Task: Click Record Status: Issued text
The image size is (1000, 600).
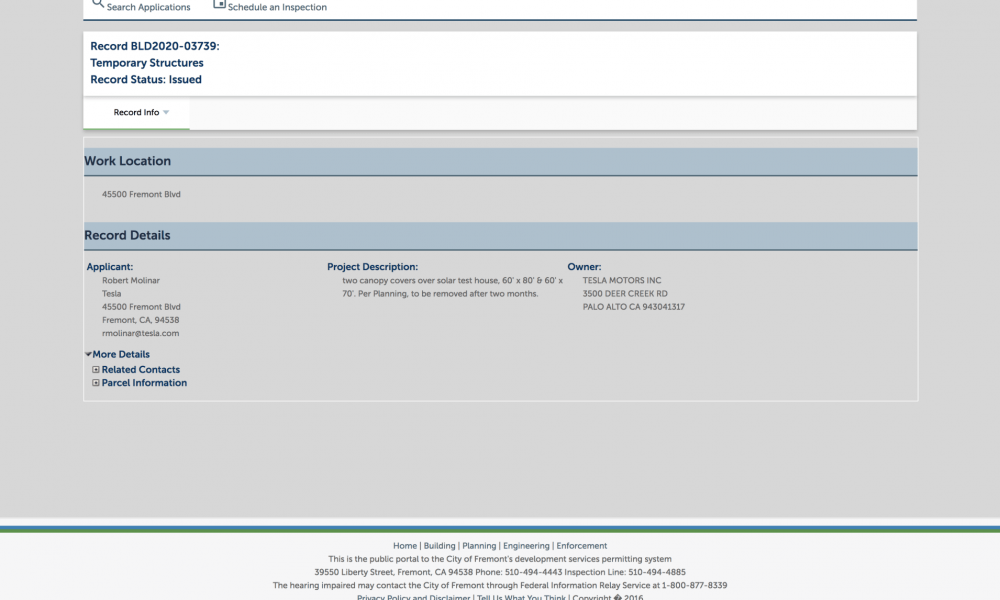Action: point(145,79)
